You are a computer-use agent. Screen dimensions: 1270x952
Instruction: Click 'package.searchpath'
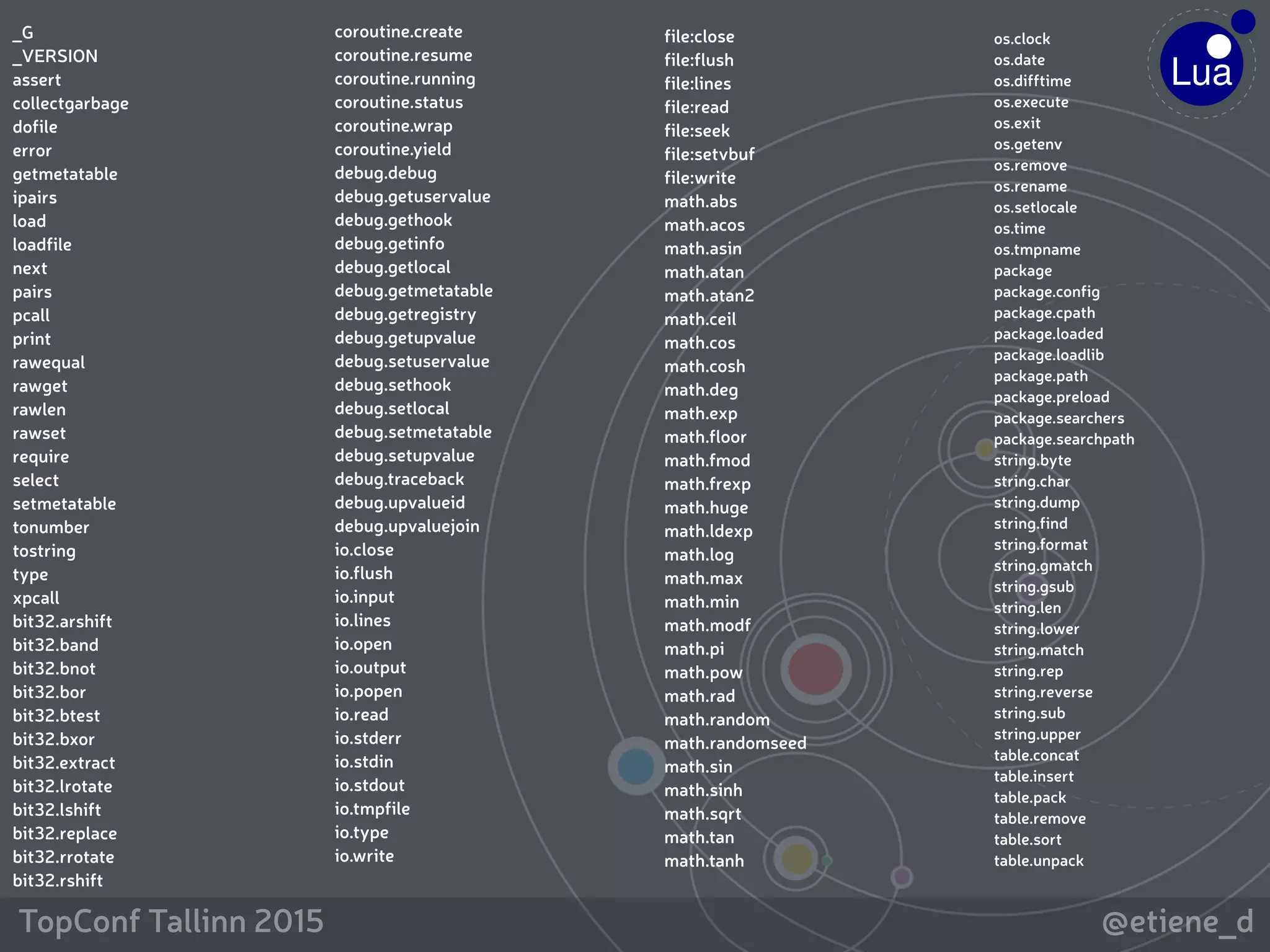coord(1064,439)
